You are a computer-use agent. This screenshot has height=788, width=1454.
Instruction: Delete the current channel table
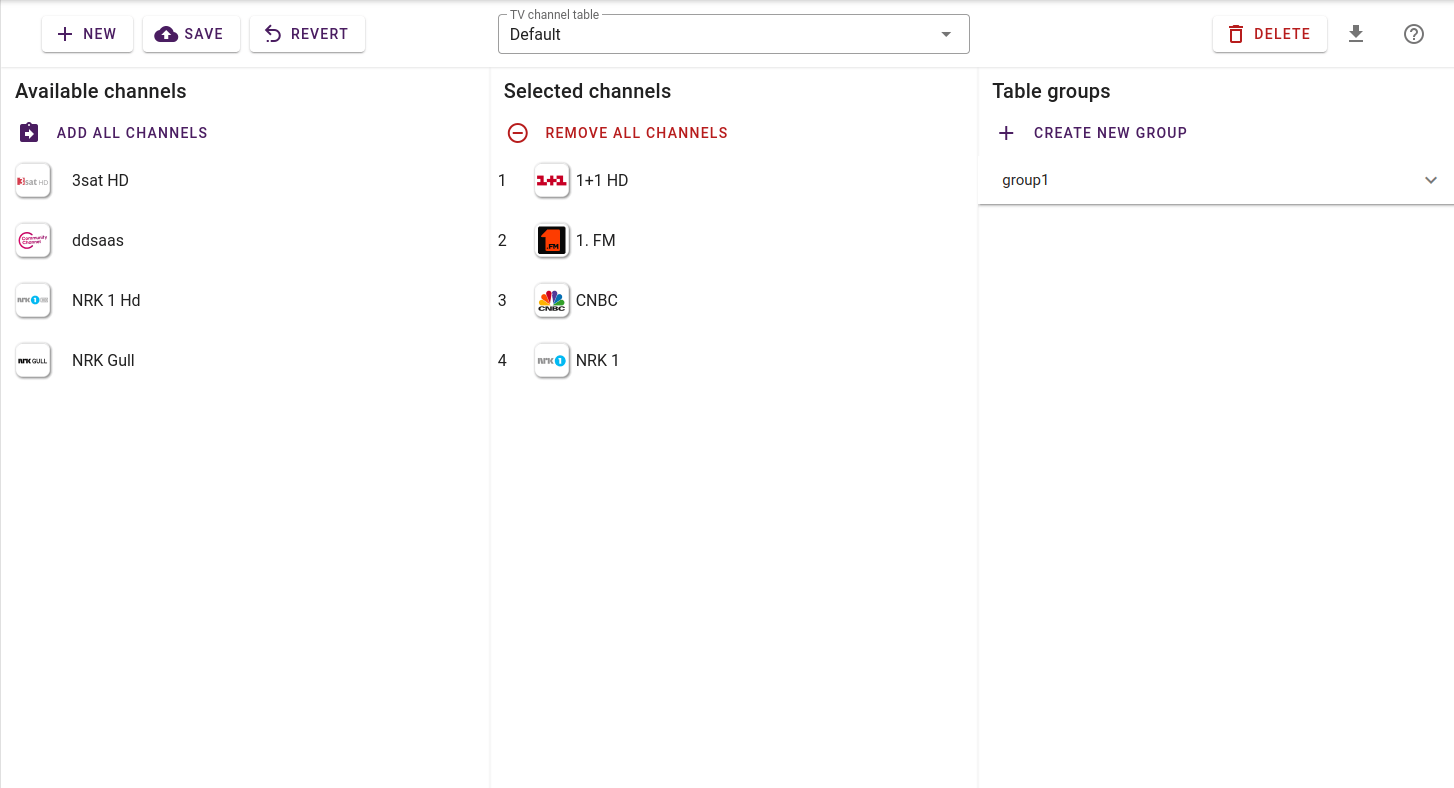tap(1269, 34)
